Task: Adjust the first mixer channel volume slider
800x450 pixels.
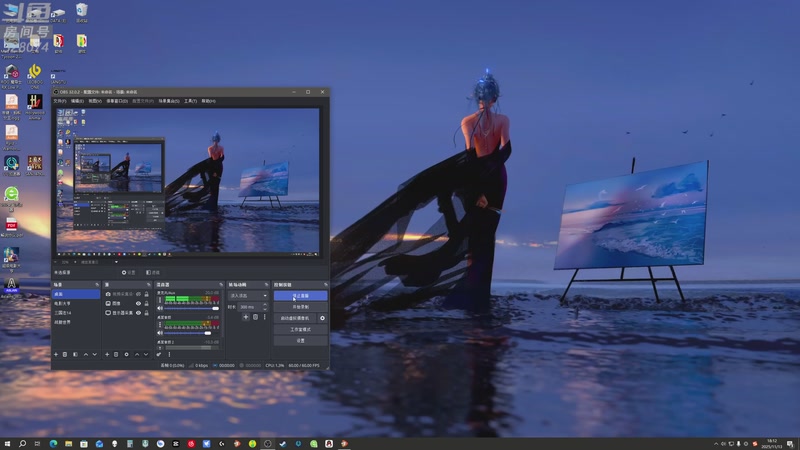Action: 192,308
